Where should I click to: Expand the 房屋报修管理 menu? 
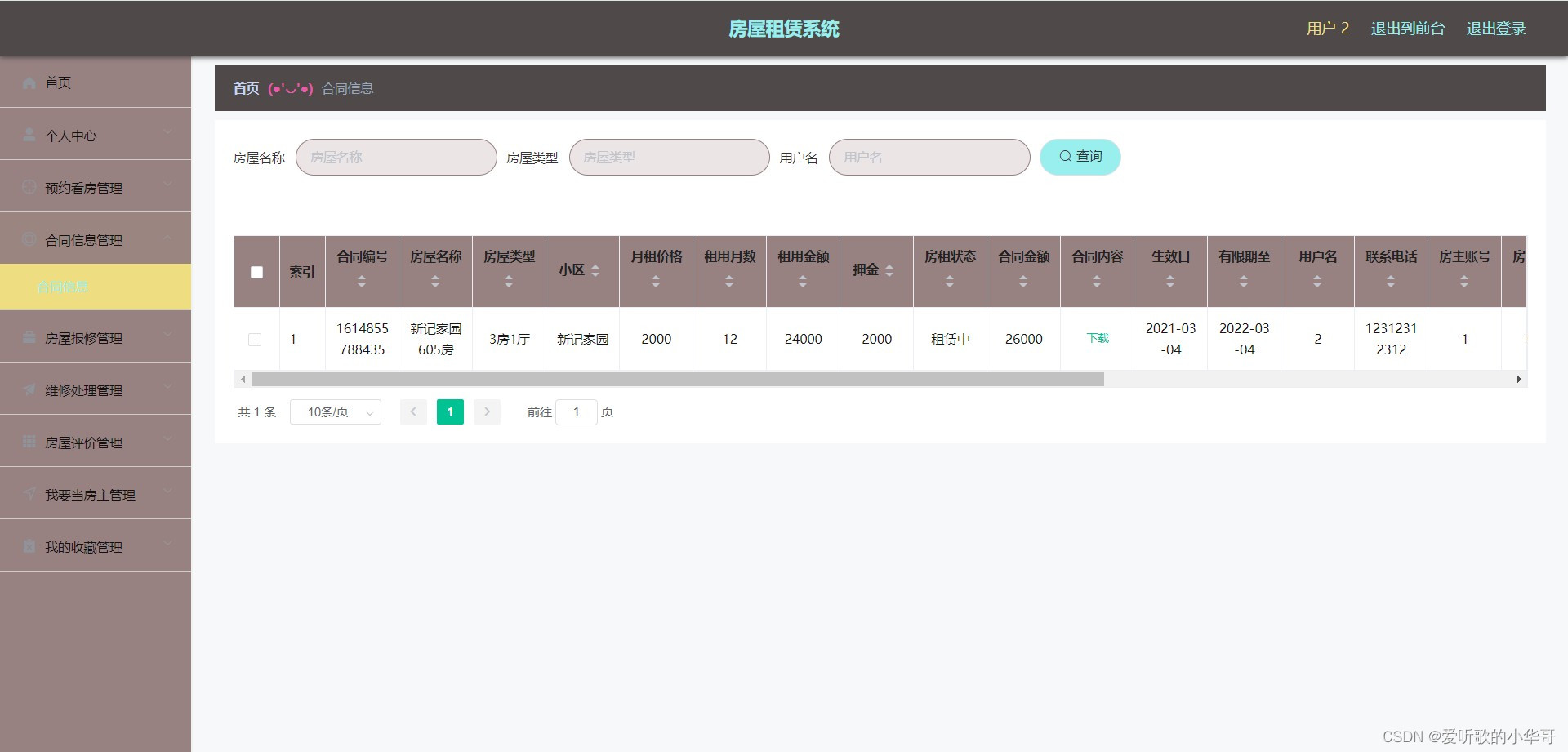167,335
